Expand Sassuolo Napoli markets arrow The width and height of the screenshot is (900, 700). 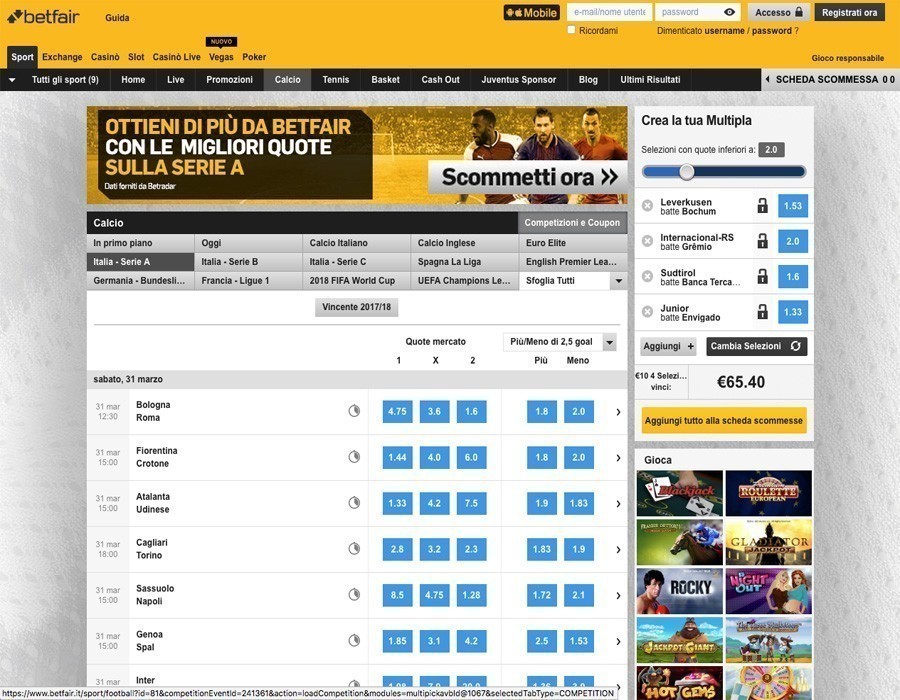[618, 596]
